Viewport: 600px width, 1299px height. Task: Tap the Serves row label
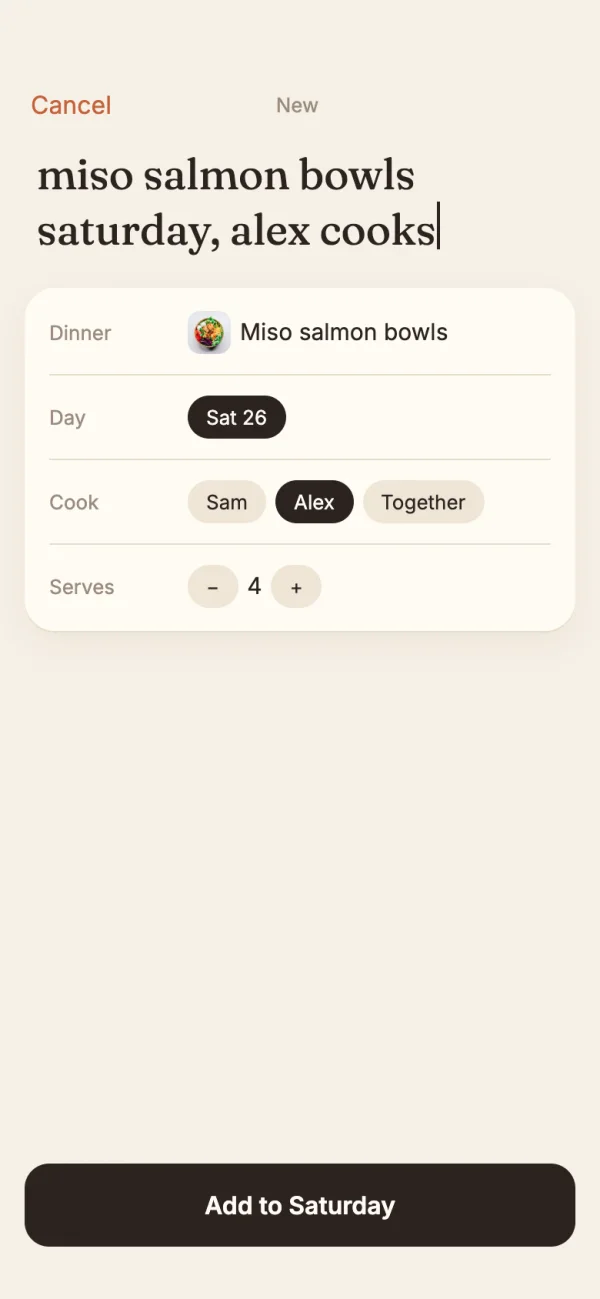pyautogui.click(x=81, y=587)
